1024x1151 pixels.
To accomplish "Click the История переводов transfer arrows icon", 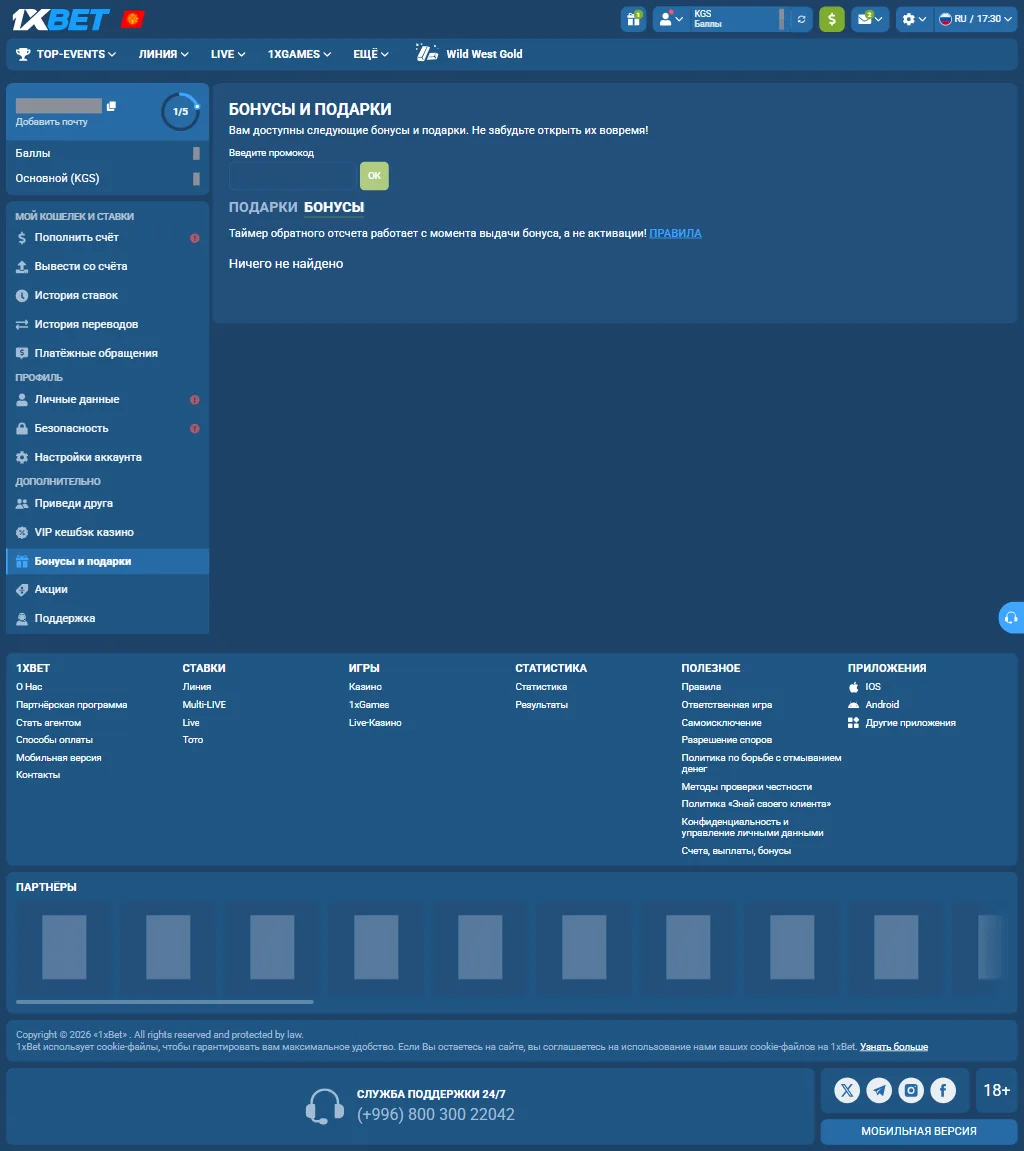I will (22, 324).
